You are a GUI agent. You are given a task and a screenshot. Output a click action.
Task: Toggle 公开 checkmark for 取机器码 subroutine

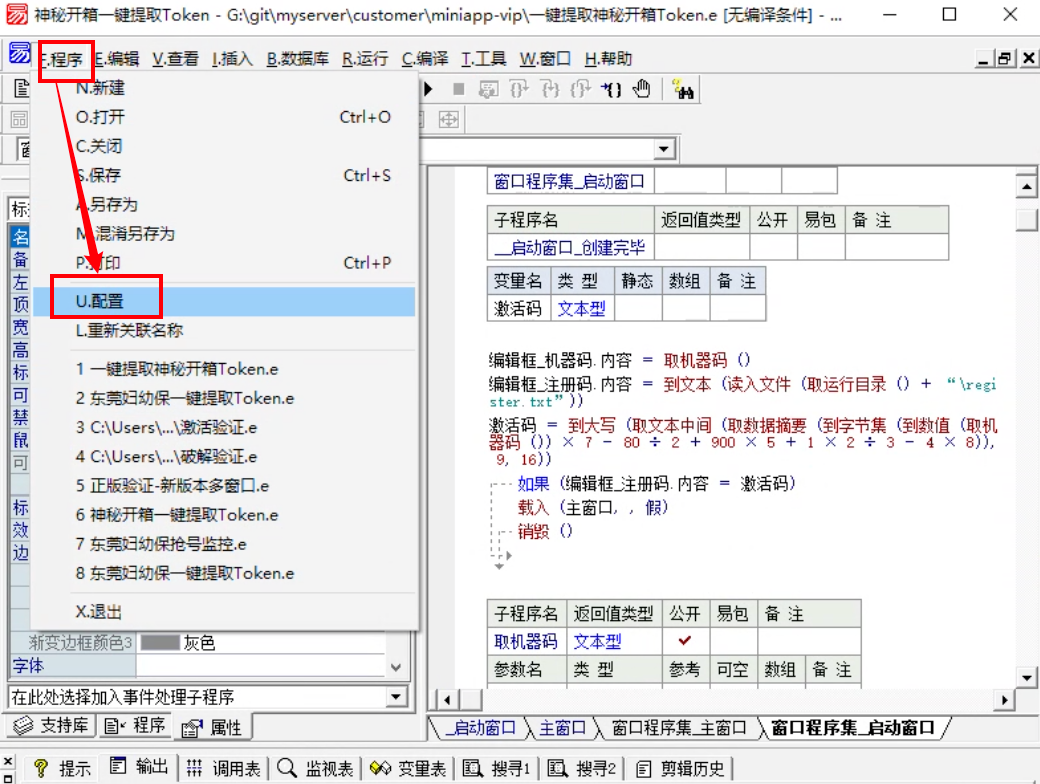click(685, 641)
